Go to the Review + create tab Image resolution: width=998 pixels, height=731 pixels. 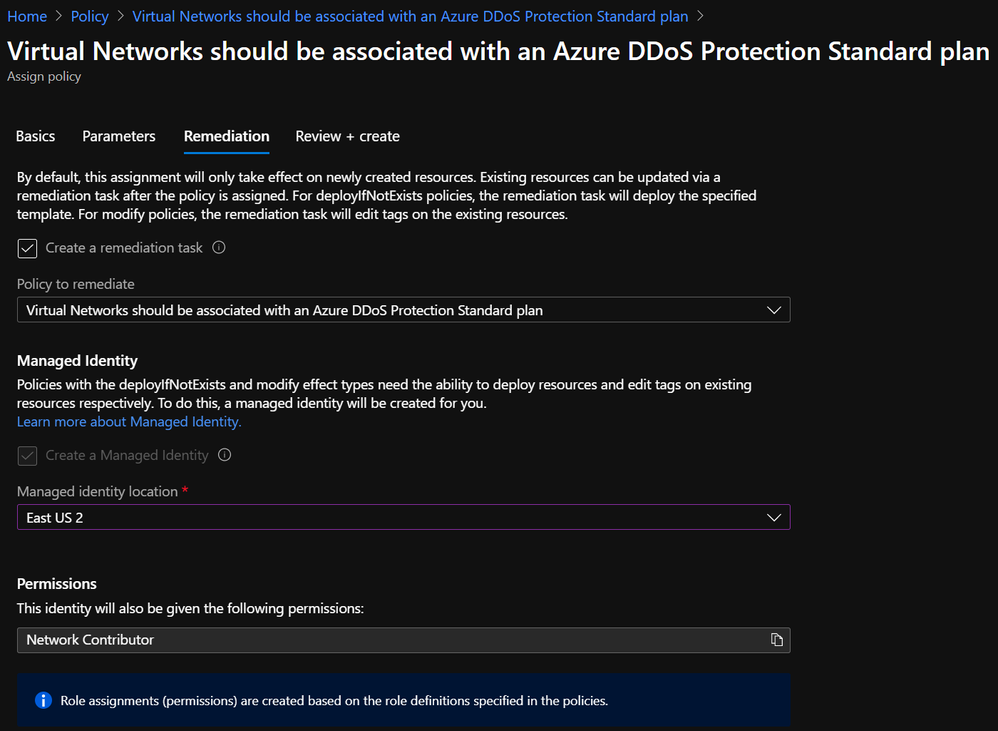click(x=347, y=136)
